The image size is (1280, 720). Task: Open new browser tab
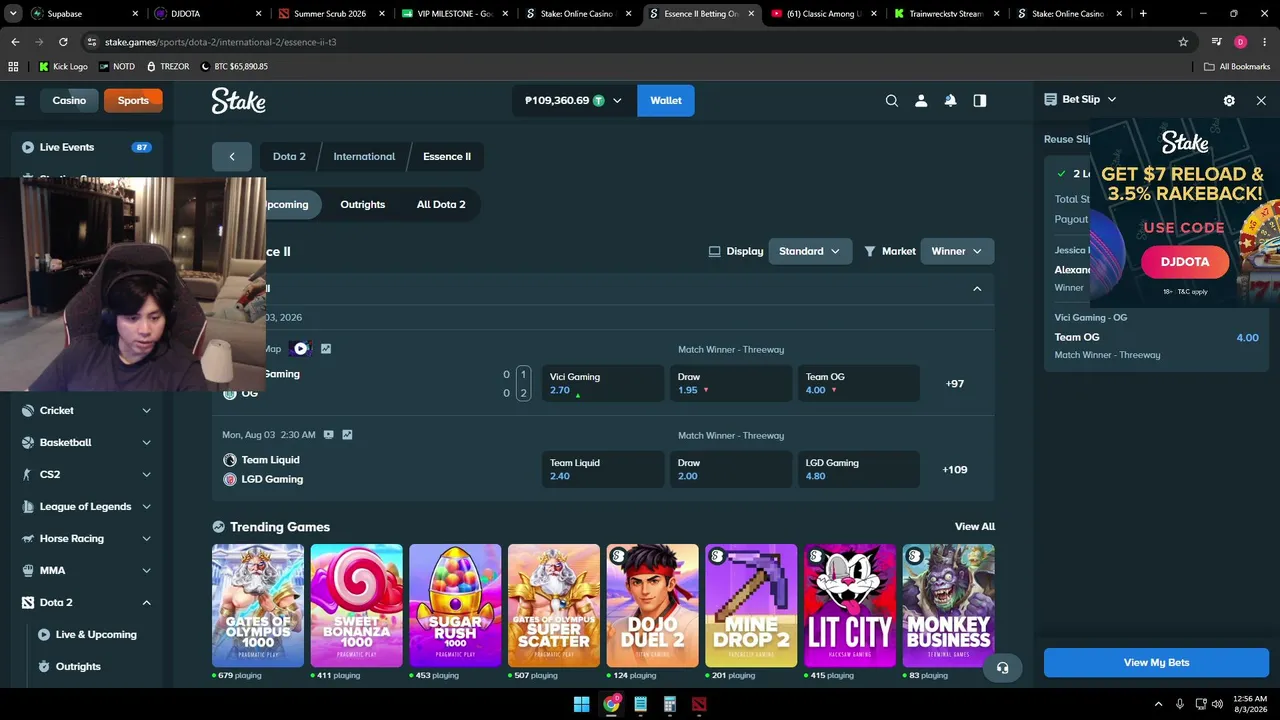1143,14
